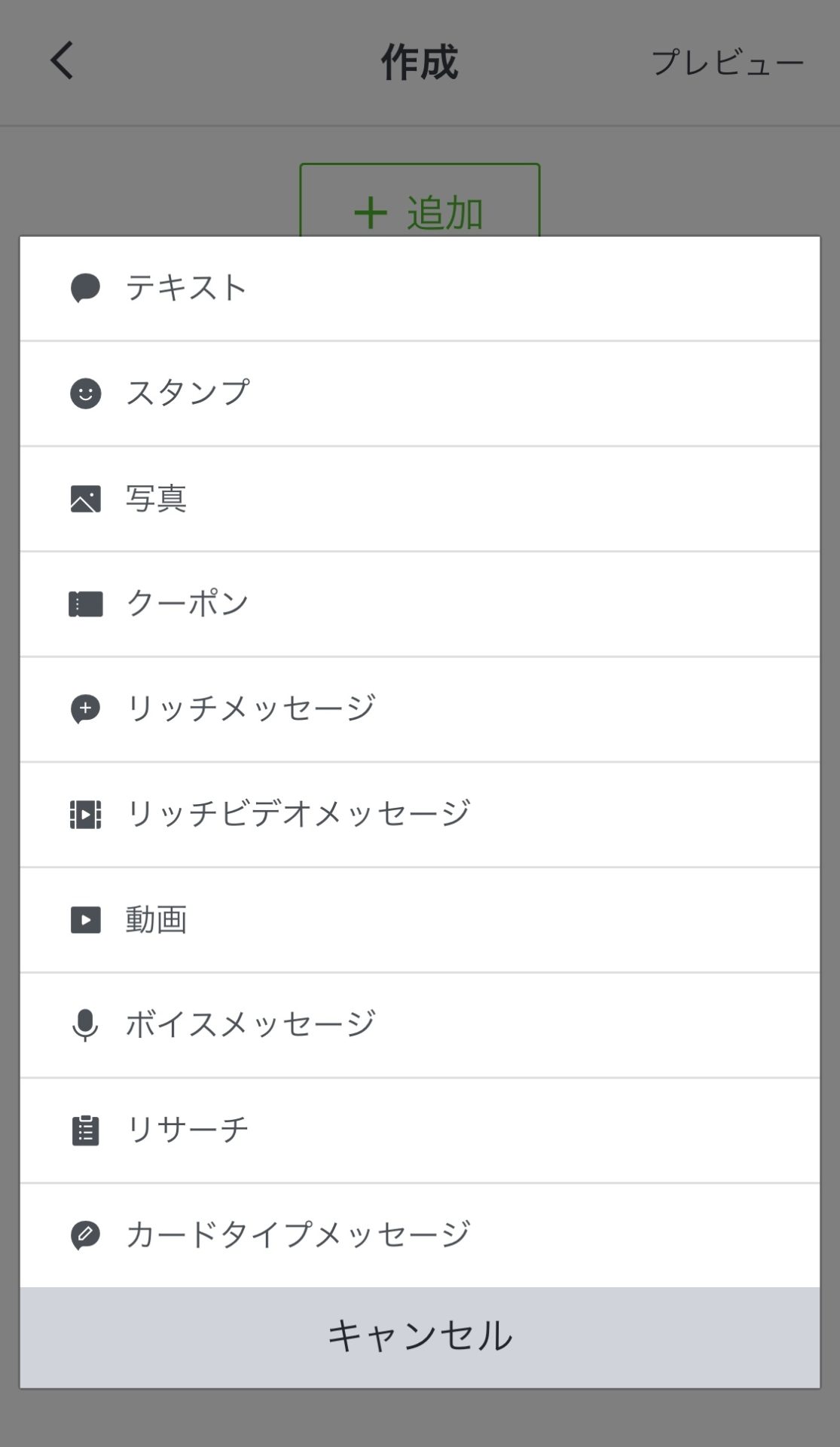Pick カードタイプメッセージ from the list
The image size is (840, 1447).
[x=298, y=1235]
